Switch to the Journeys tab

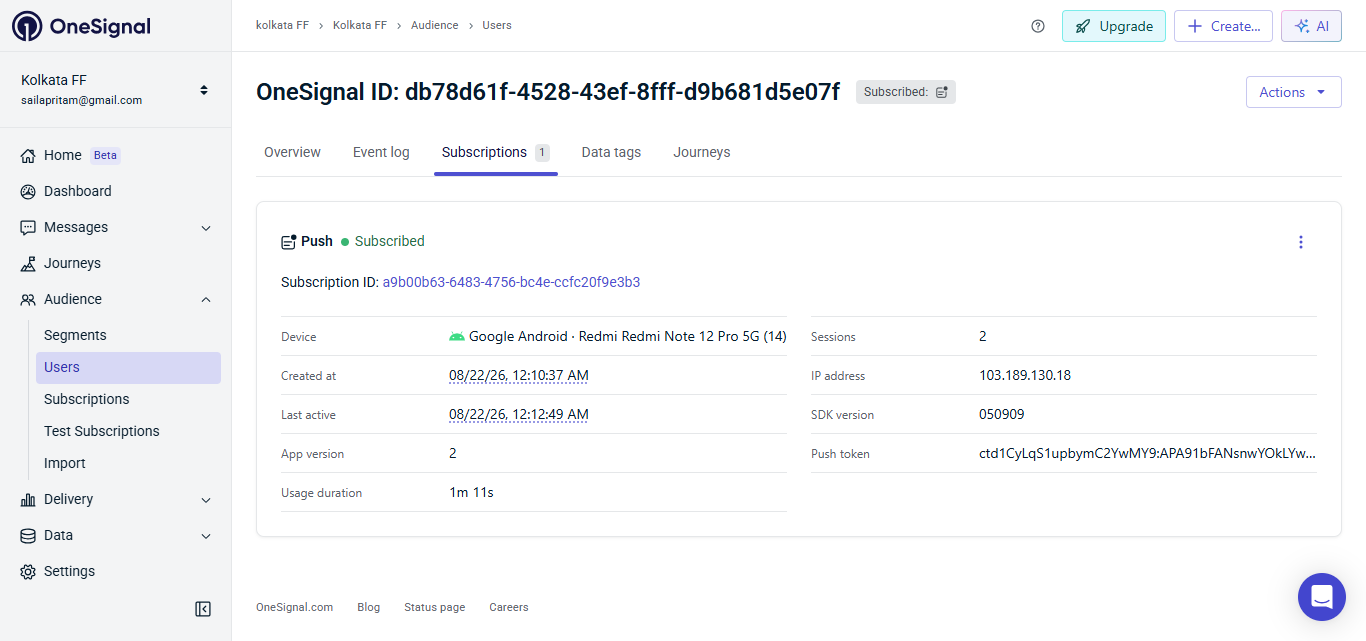tap(702, 152)
